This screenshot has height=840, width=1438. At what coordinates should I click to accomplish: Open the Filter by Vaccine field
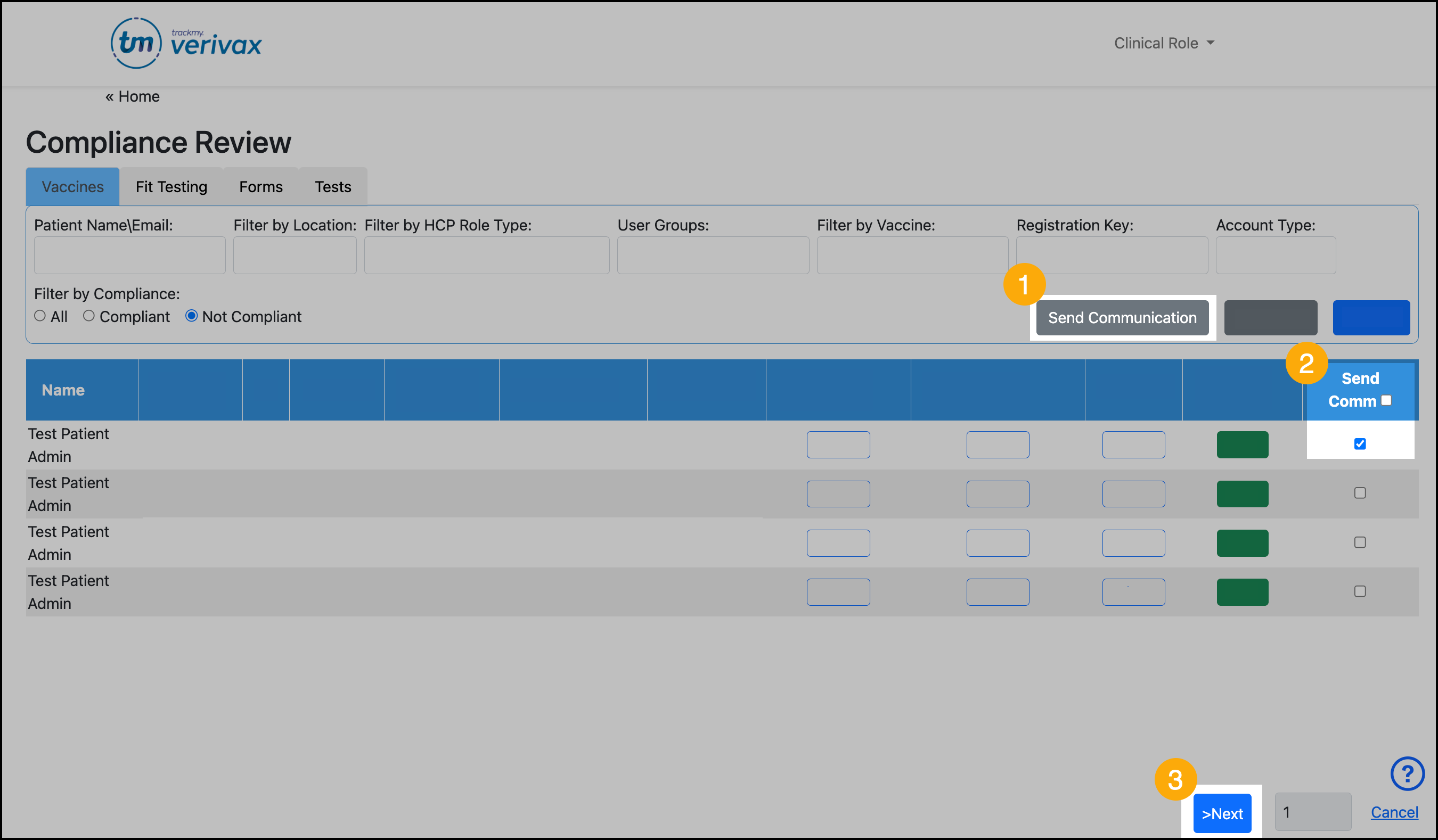pos(912,256)
